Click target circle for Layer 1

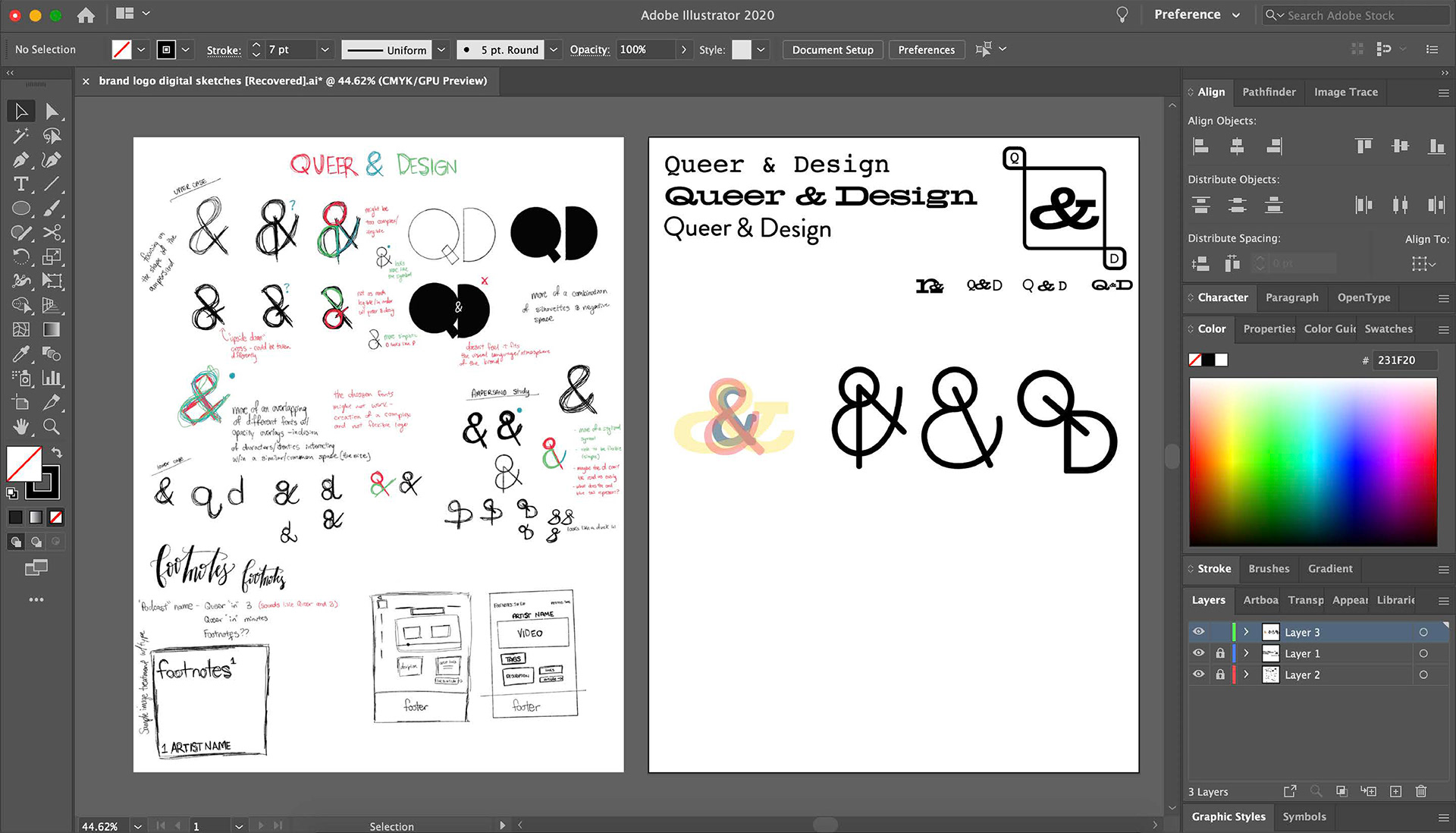[x=1423, y=653]
